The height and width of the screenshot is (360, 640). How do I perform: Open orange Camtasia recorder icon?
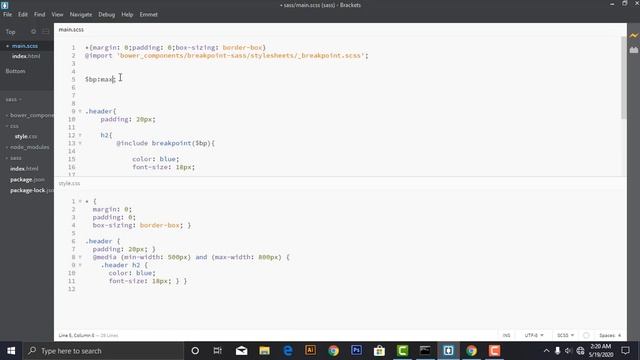[494, 351]
